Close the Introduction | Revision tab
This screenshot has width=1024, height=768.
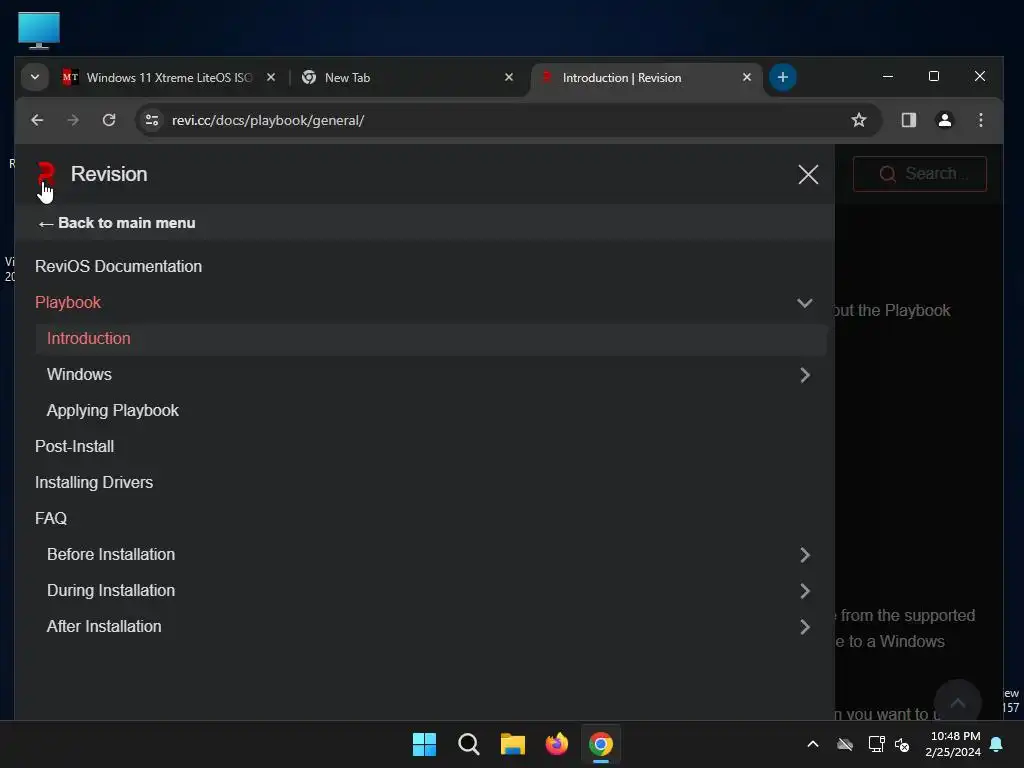[746, 78]
